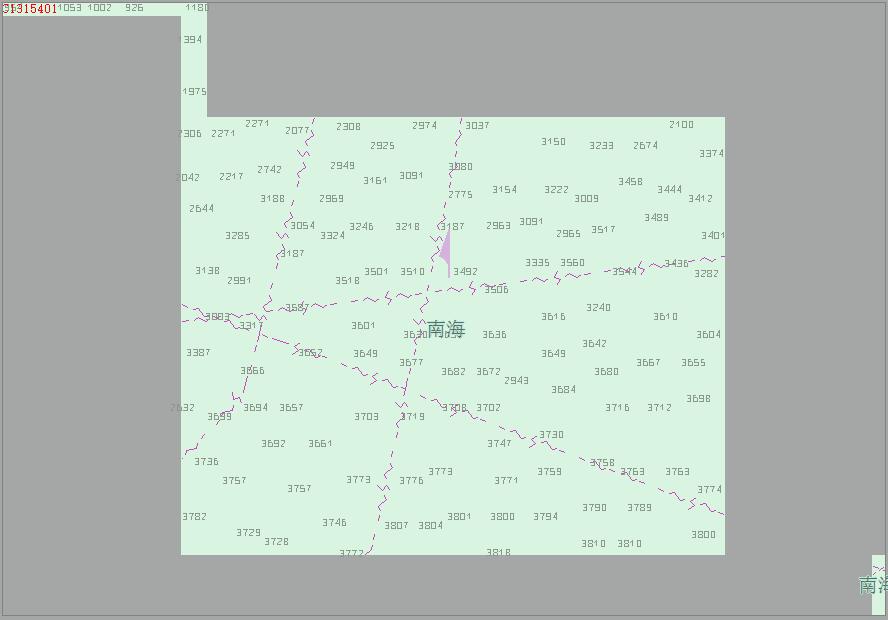Click the 3818 sounding at bottom edge
Image resolution: width=888 pixels, height=620 pixels.
[x=498, y=552]
